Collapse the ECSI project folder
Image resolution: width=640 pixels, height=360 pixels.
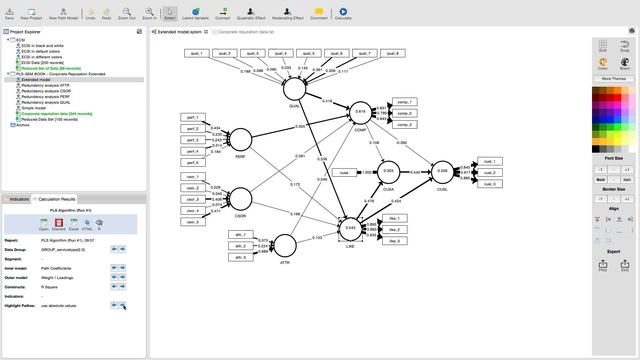(8, 40)
